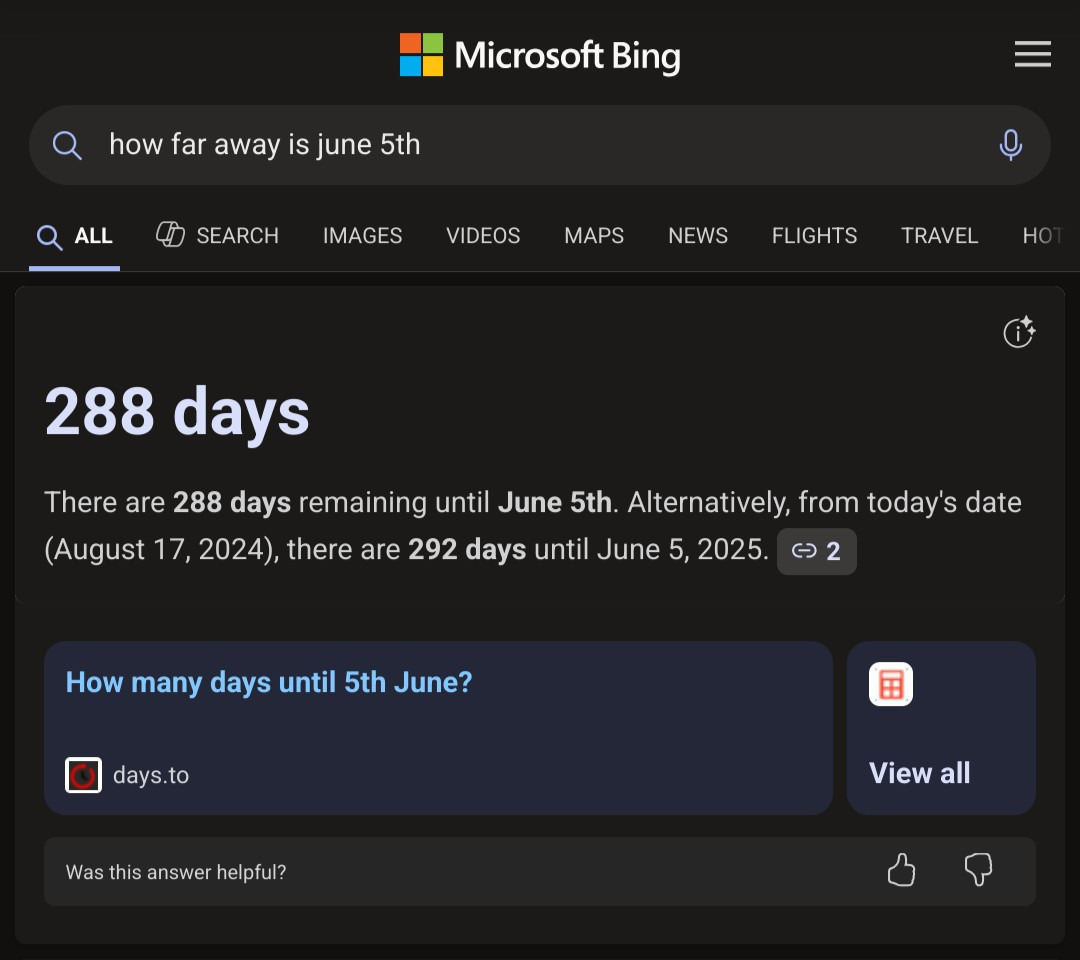Viewport: 1080px width, 960px height.
Task: Click the calculator source icon
Action: (891, 685)
